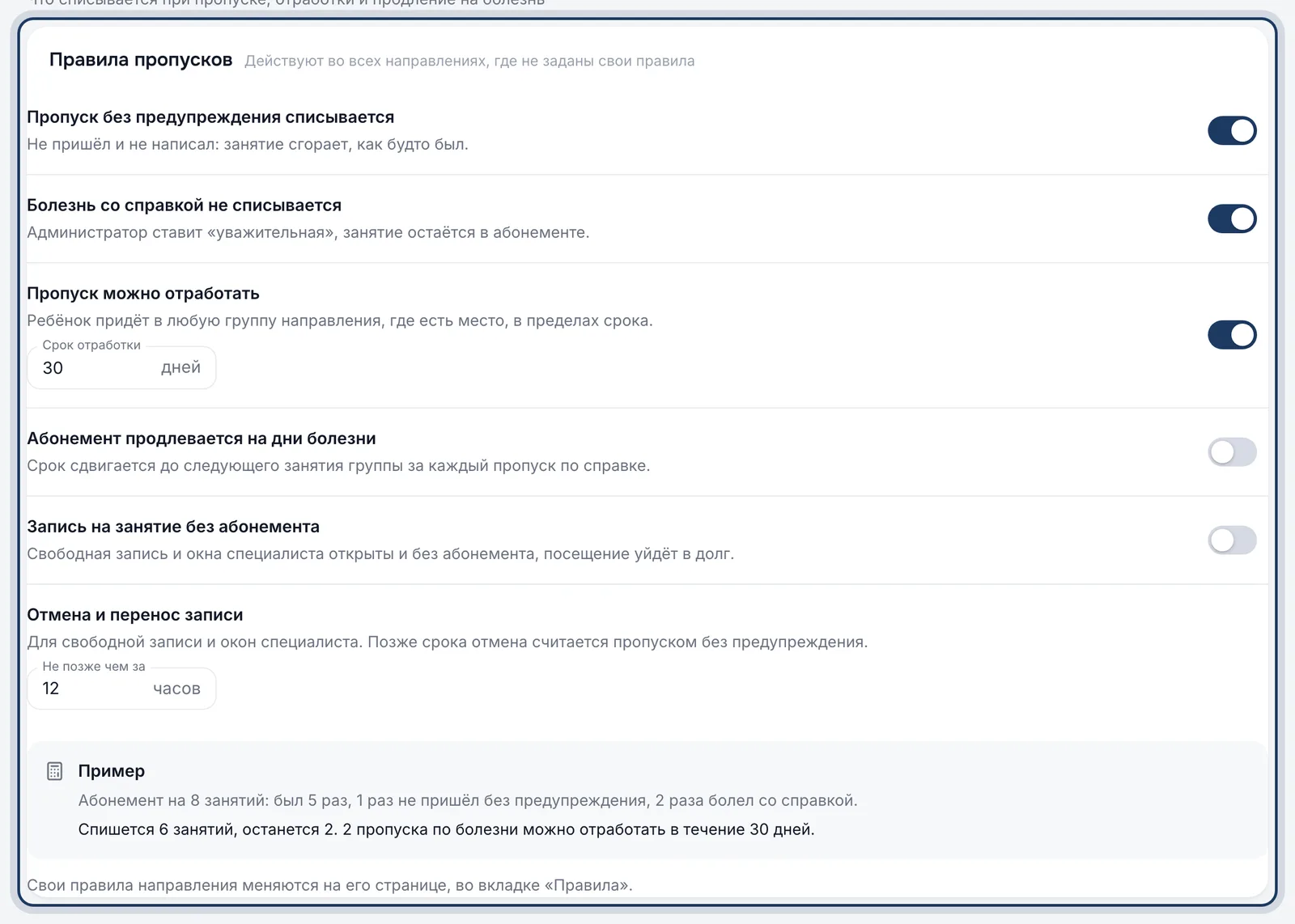Click 'Пропуск без предупреждения списывается' title
The width and height of the screenshot is (1295, 924).
(210, 117)
